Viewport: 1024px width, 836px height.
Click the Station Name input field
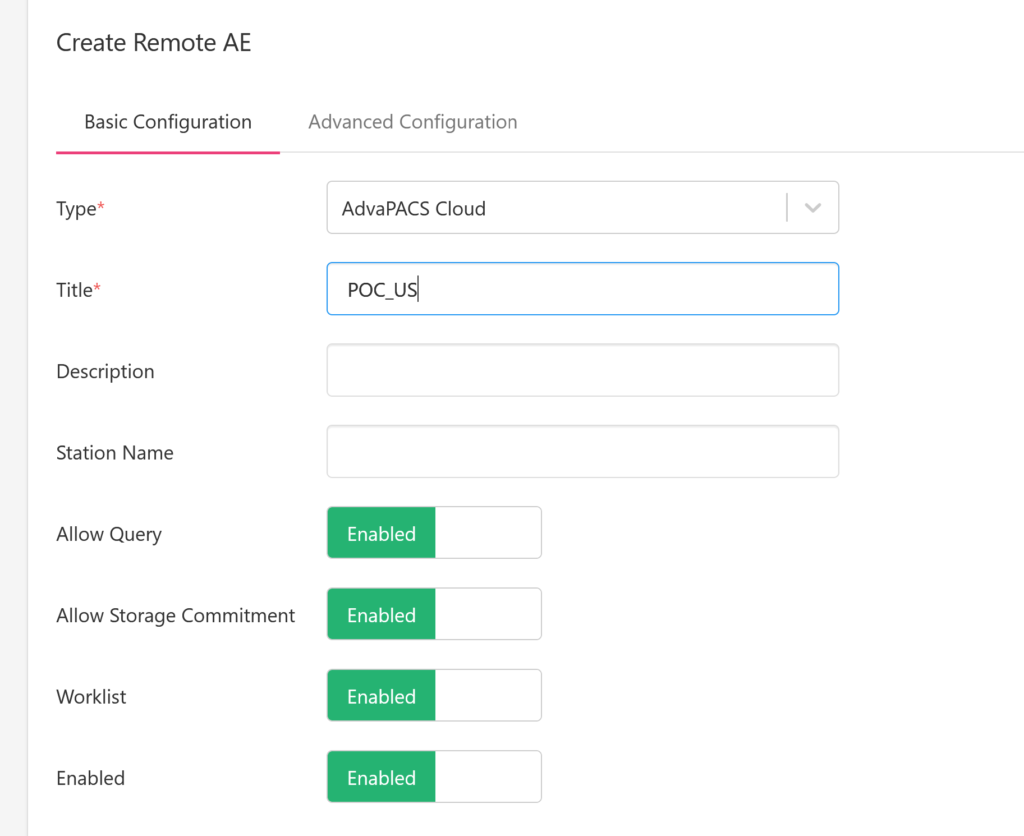(583, 451)
